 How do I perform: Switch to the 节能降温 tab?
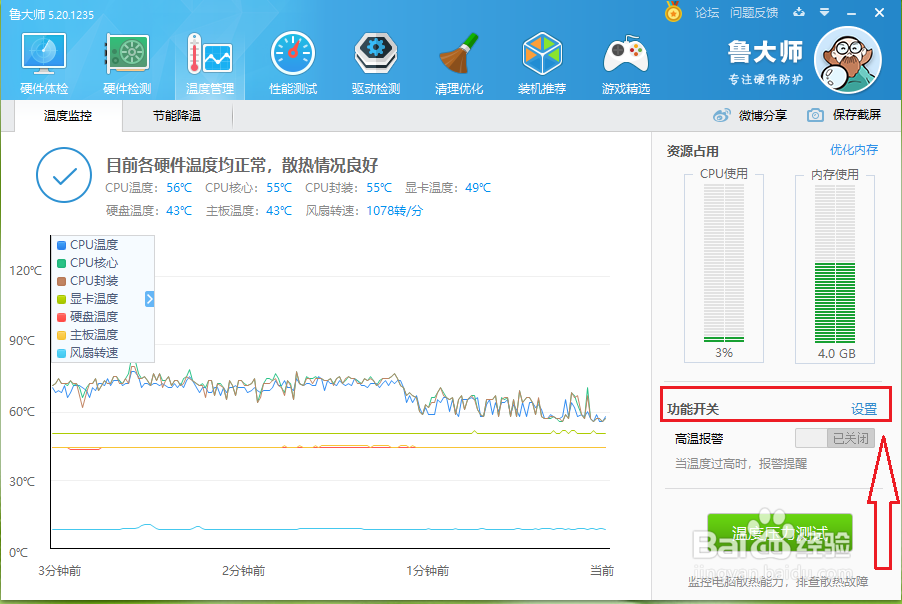click(177, 116)
